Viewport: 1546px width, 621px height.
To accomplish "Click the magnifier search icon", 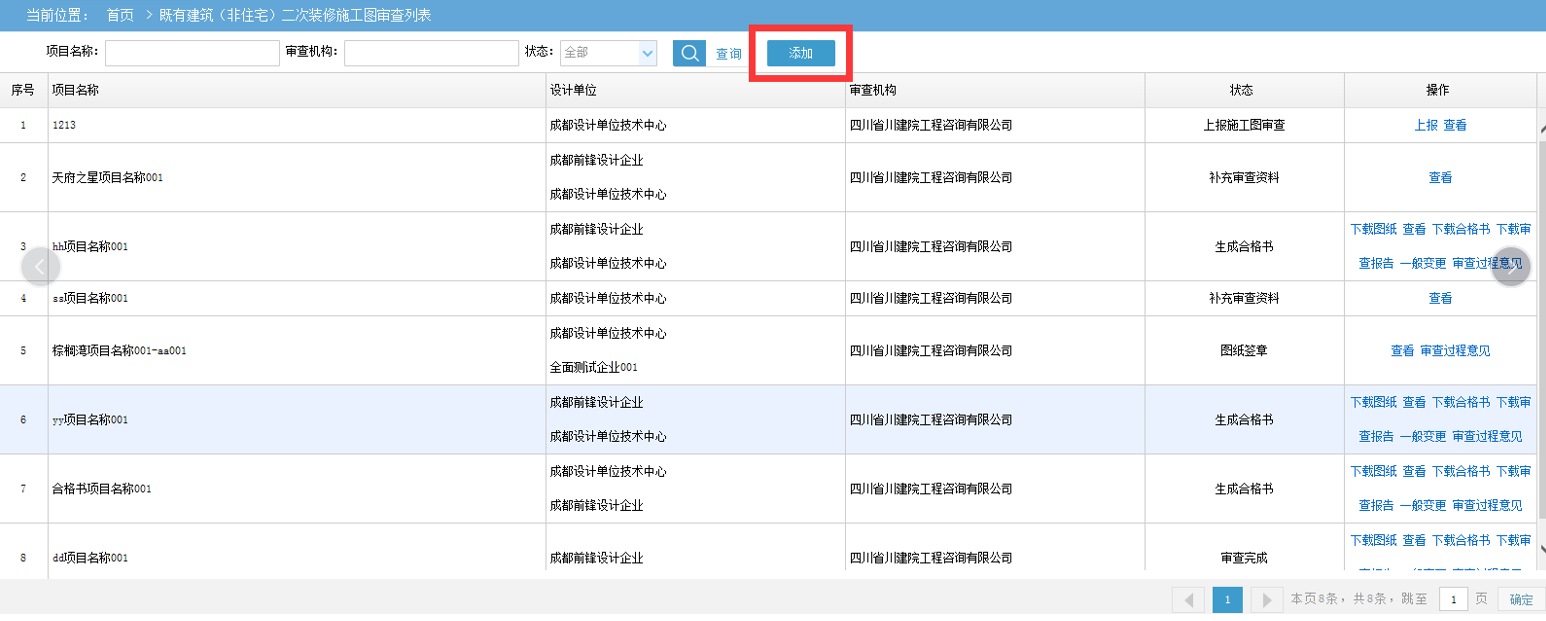I will [689, 54].
